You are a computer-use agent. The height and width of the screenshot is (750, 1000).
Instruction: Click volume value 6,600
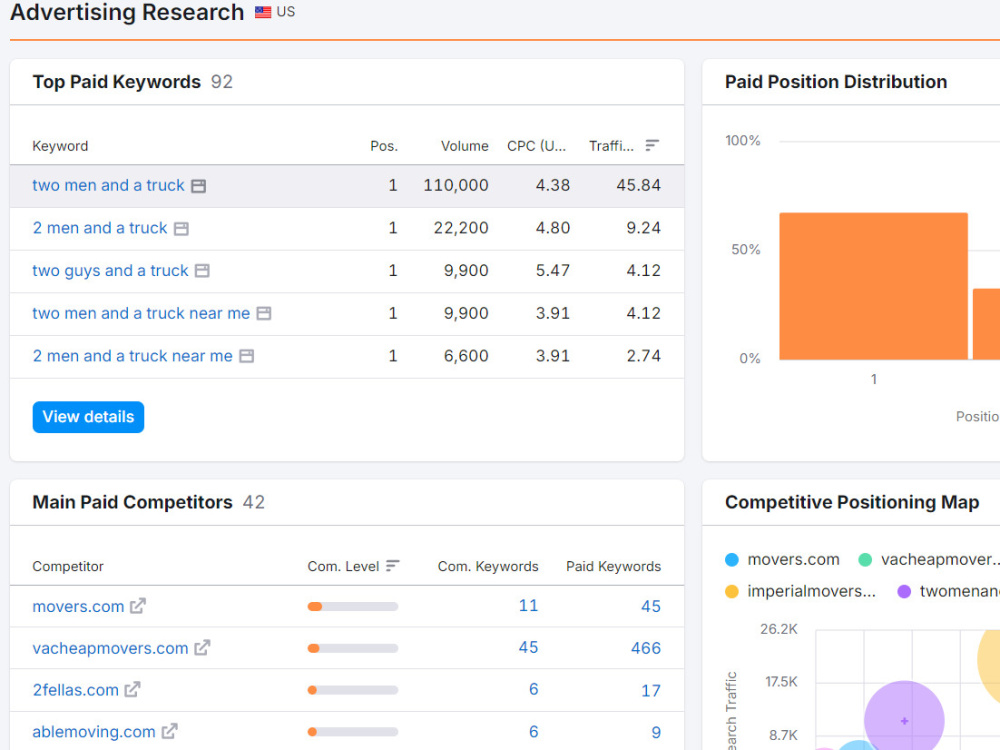(466, 356)
